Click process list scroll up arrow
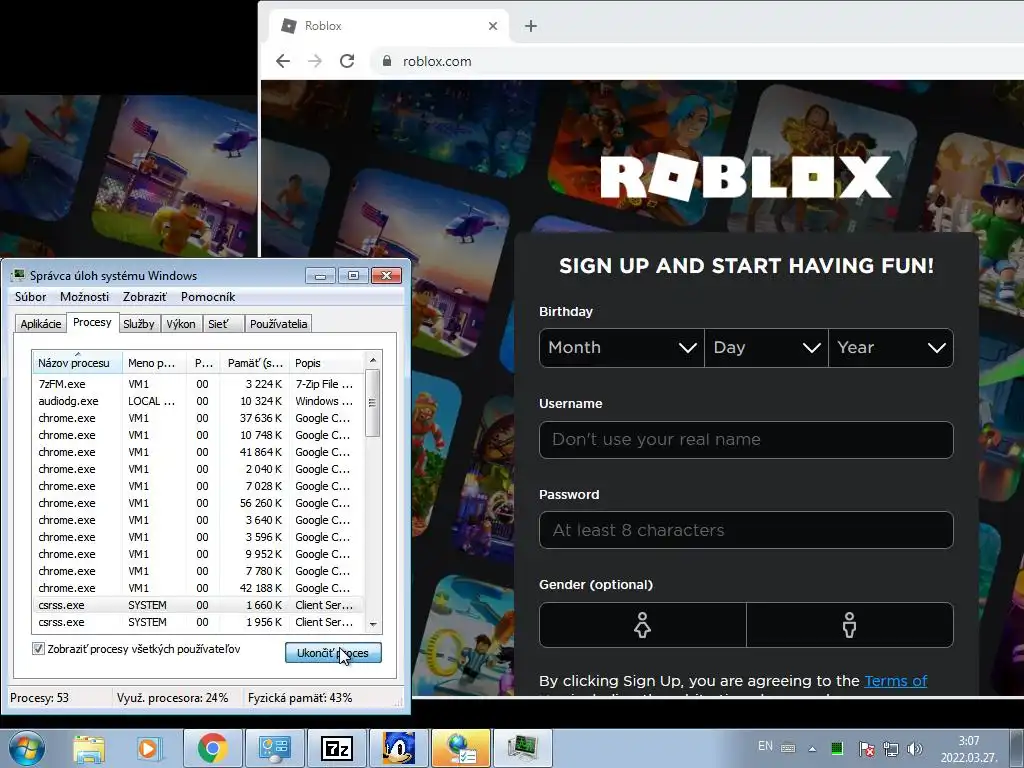This screenshot has height=768, width=1024. coord(373,360)
